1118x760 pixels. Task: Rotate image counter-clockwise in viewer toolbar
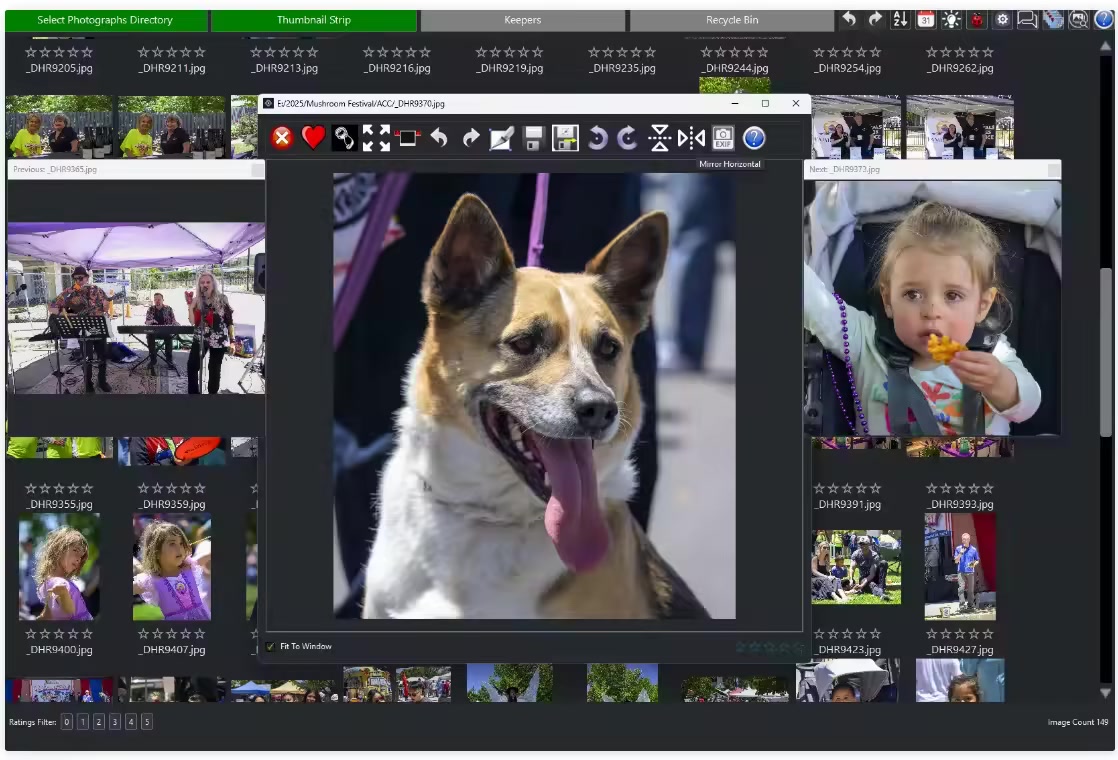[597, 138]
